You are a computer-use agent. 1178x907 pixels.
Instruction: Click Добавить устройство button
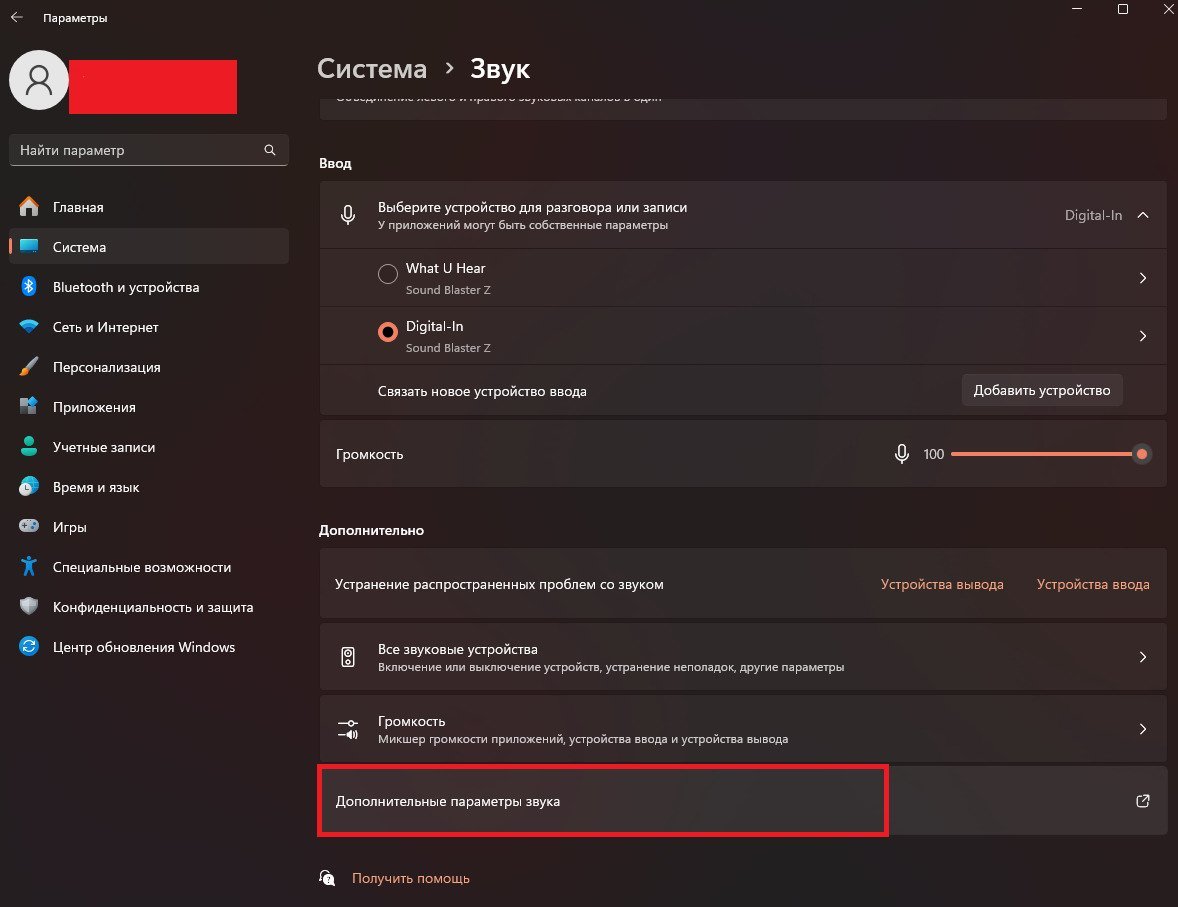tap(1041, 390)
